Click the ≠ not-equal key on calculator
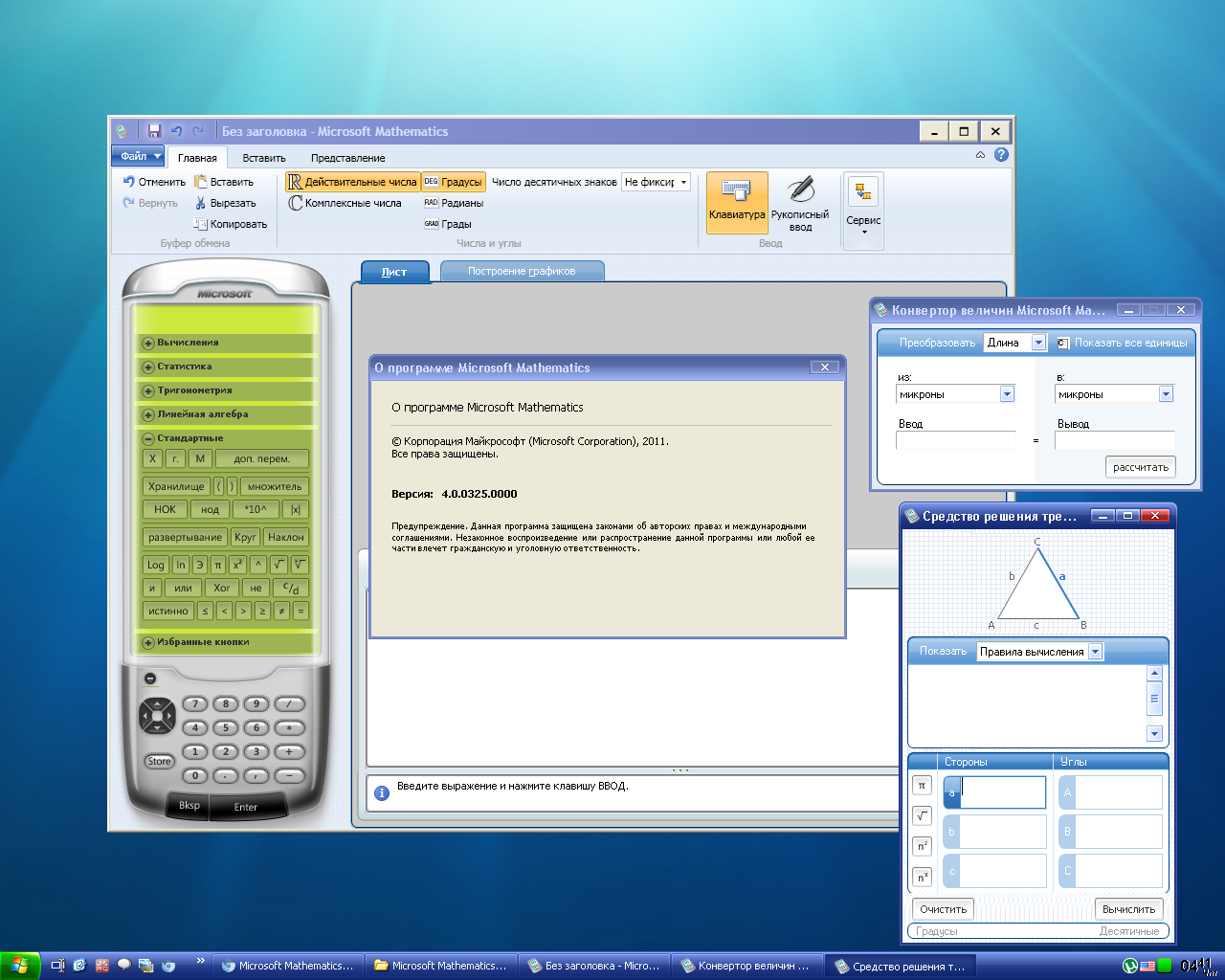Screen dimensions: 1225x980 [281, 611]
